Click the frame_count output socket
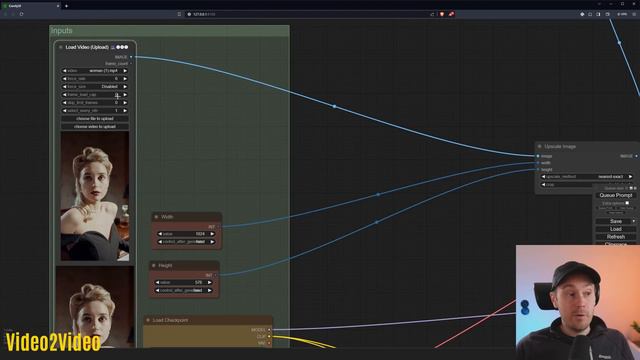 click(x=131, y=64)
